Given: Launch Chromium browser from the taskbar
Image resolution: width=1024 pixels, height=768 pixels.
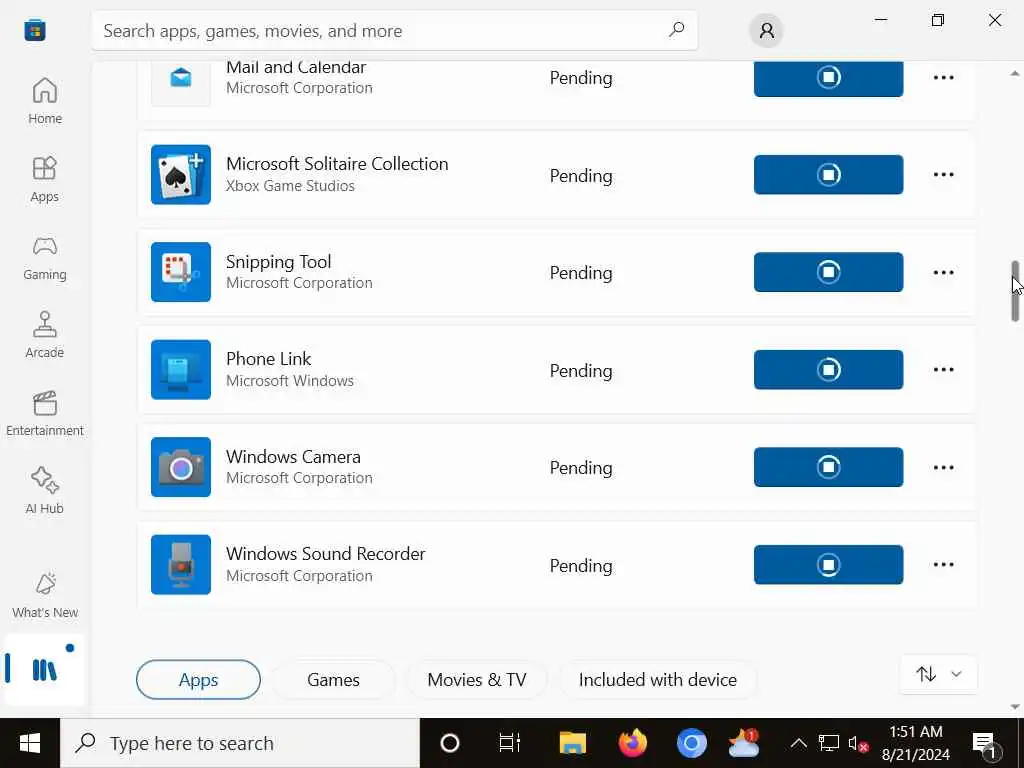Looking at the screenshot, I should tap(692, 743).
